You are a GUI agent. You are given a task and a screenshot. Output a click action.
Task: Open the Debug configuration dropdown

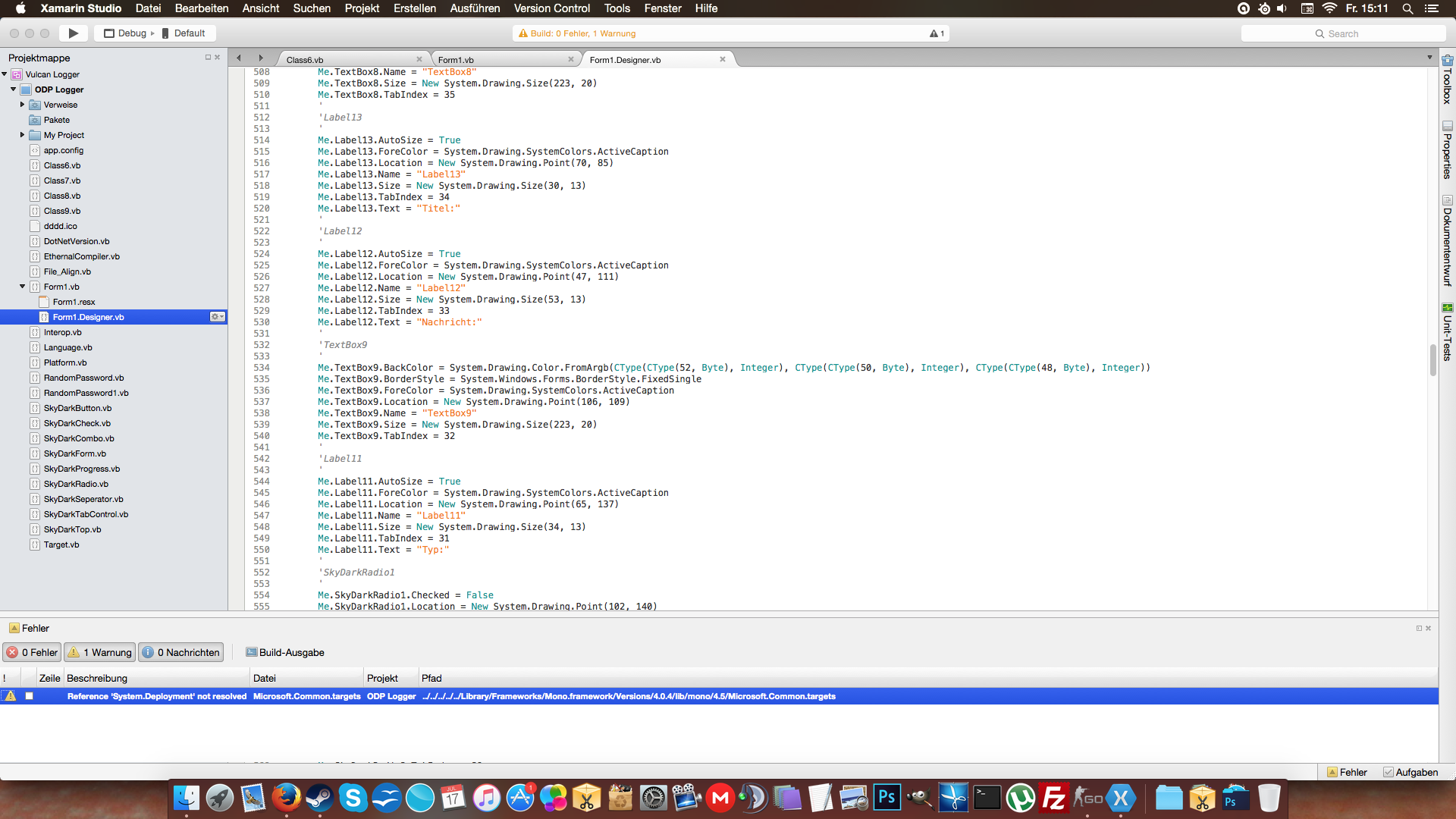click(x=130, y=33)
